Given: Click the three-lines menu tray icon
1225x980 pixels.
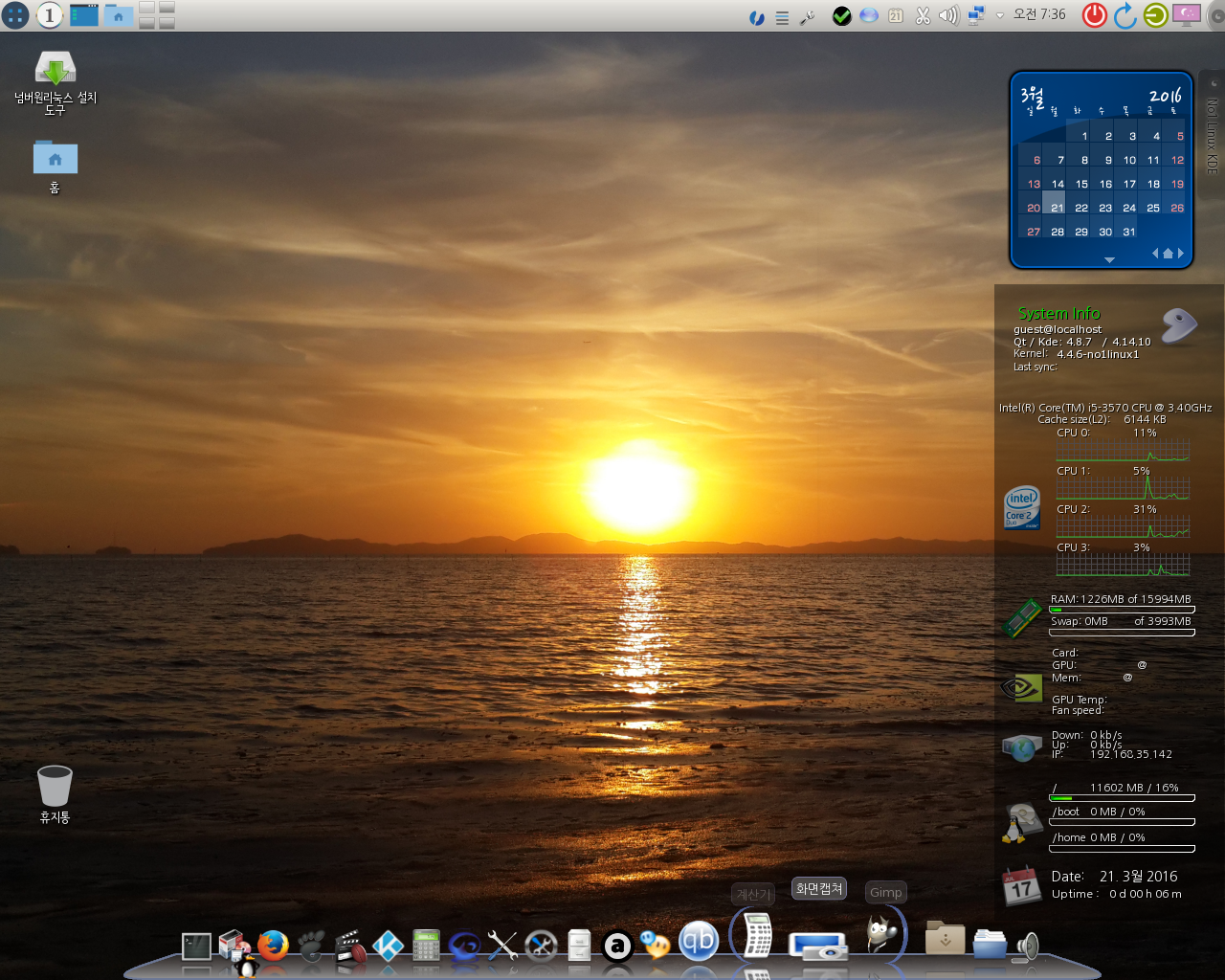Looking at the screenshot, I should tap(782, 17).
